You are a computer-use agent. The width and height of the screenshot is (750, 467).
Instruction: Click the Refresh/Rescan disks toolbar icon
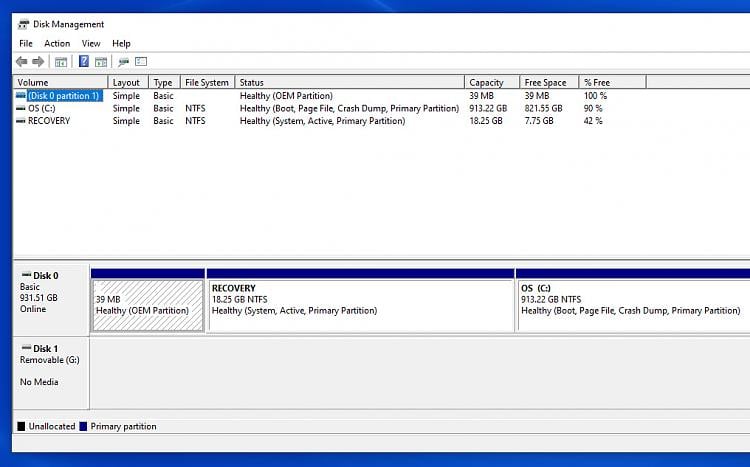point(123,62)
